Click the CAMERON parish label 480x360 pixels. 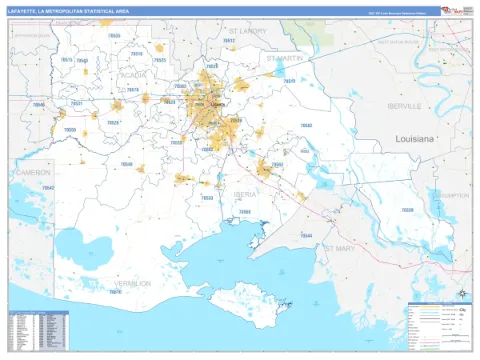pos(33,173)
